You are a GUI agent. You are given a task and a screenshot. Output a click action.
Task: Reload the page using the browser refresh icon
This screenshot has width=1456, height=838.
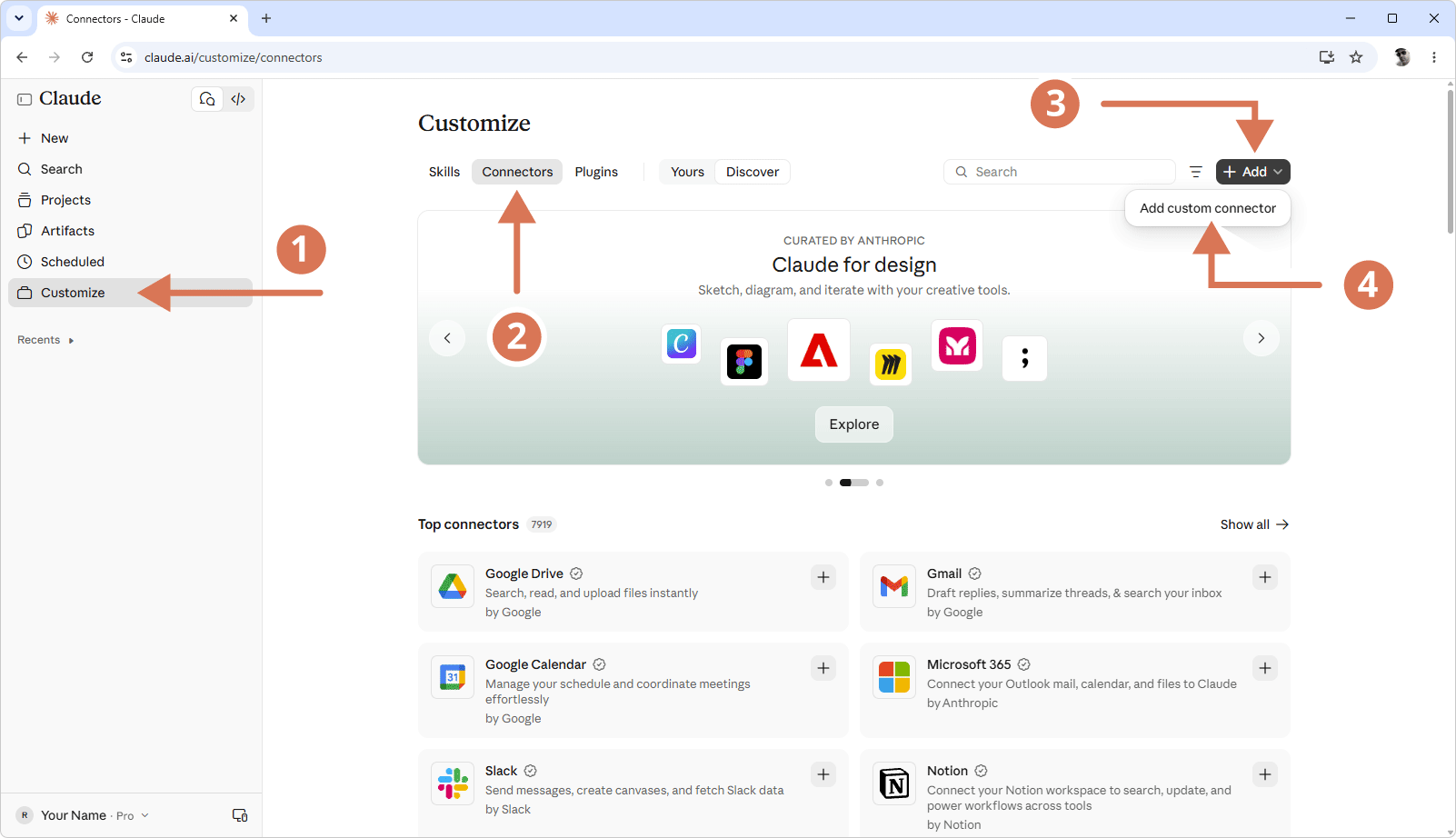[87, 57]
